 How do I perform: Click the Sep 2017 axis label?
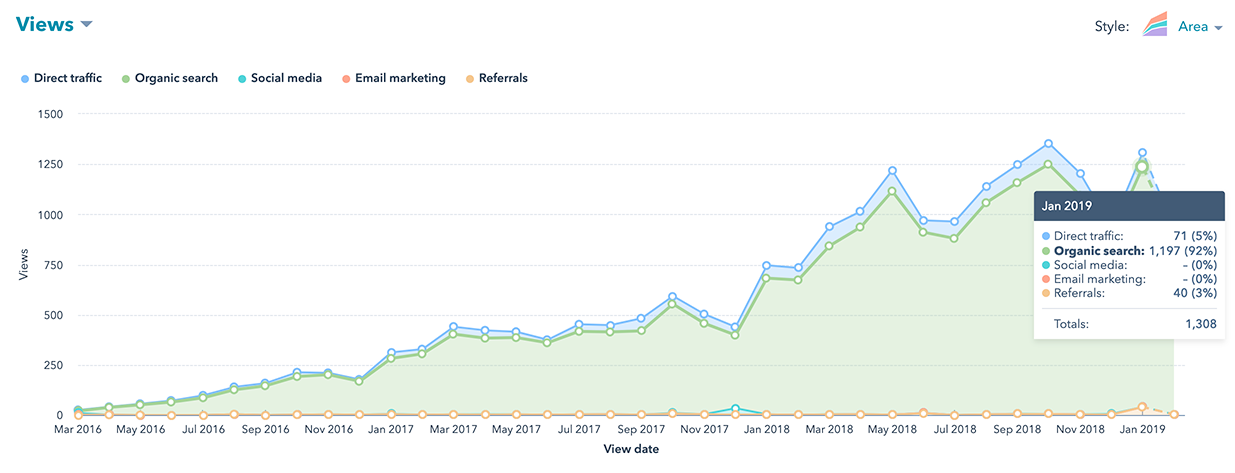(x=642, y=430)
